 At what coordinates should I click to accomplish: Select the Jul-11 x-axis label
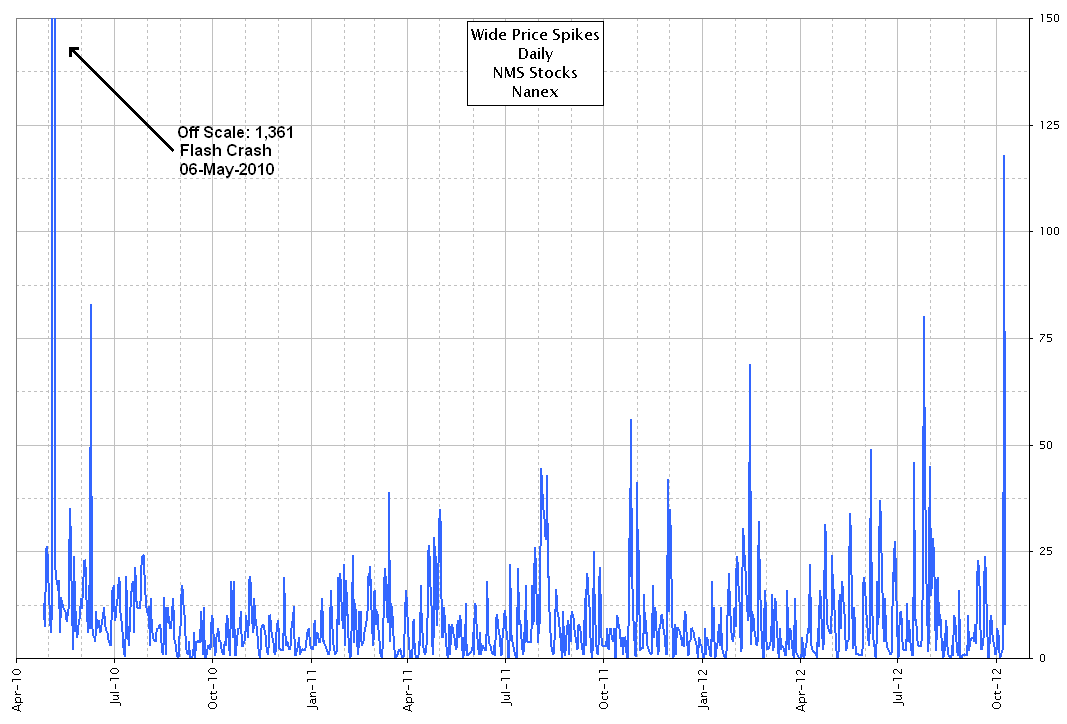pos(506,687)
